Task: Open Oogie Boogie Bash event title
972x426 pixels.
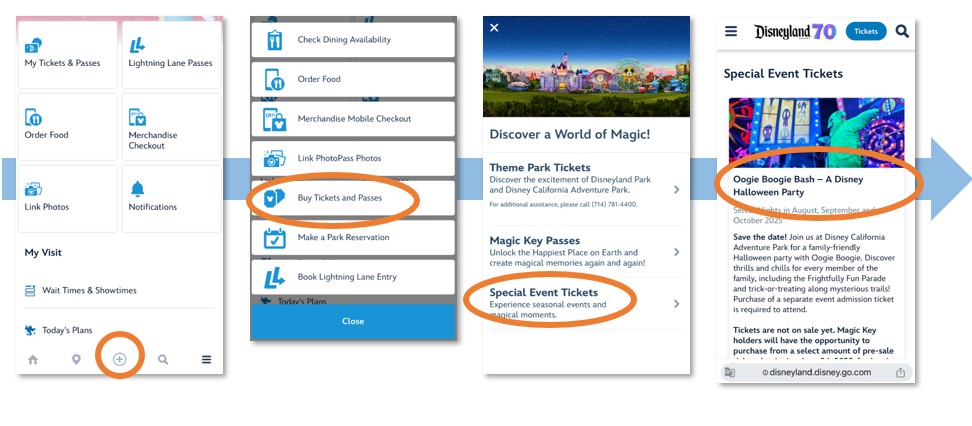Action: 798,185
